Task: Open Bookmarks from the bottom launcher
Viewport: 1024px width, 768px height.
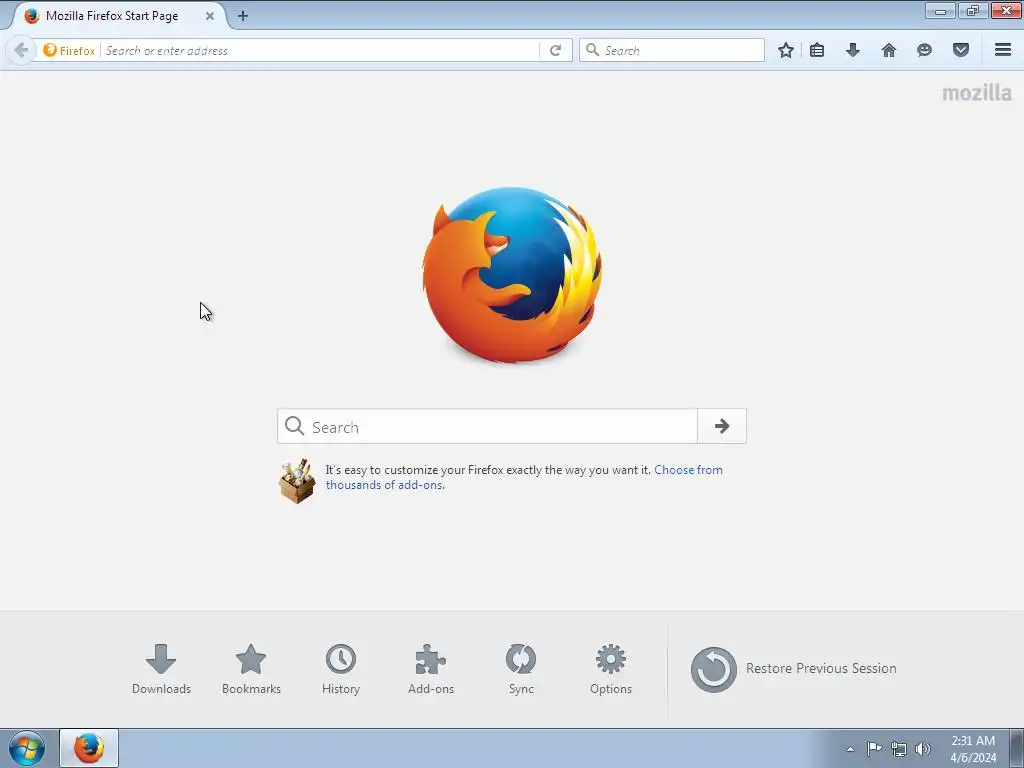Action: click(x=251, y=669)
